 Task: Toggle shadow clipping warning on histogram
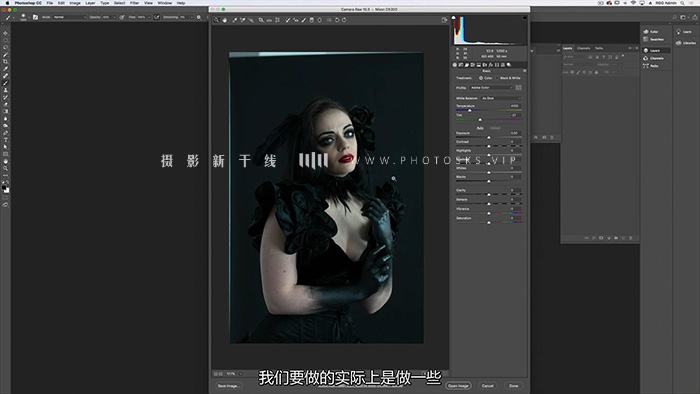click(x=454, y=17)
